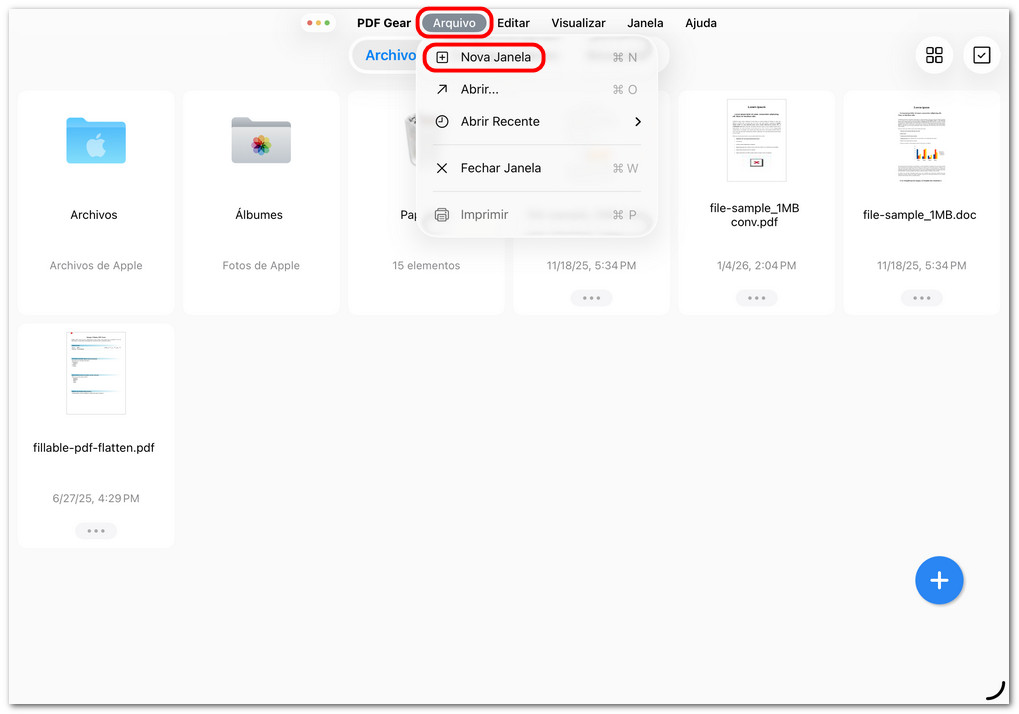Open the Álbumes photos folder

tap(260, 140)
